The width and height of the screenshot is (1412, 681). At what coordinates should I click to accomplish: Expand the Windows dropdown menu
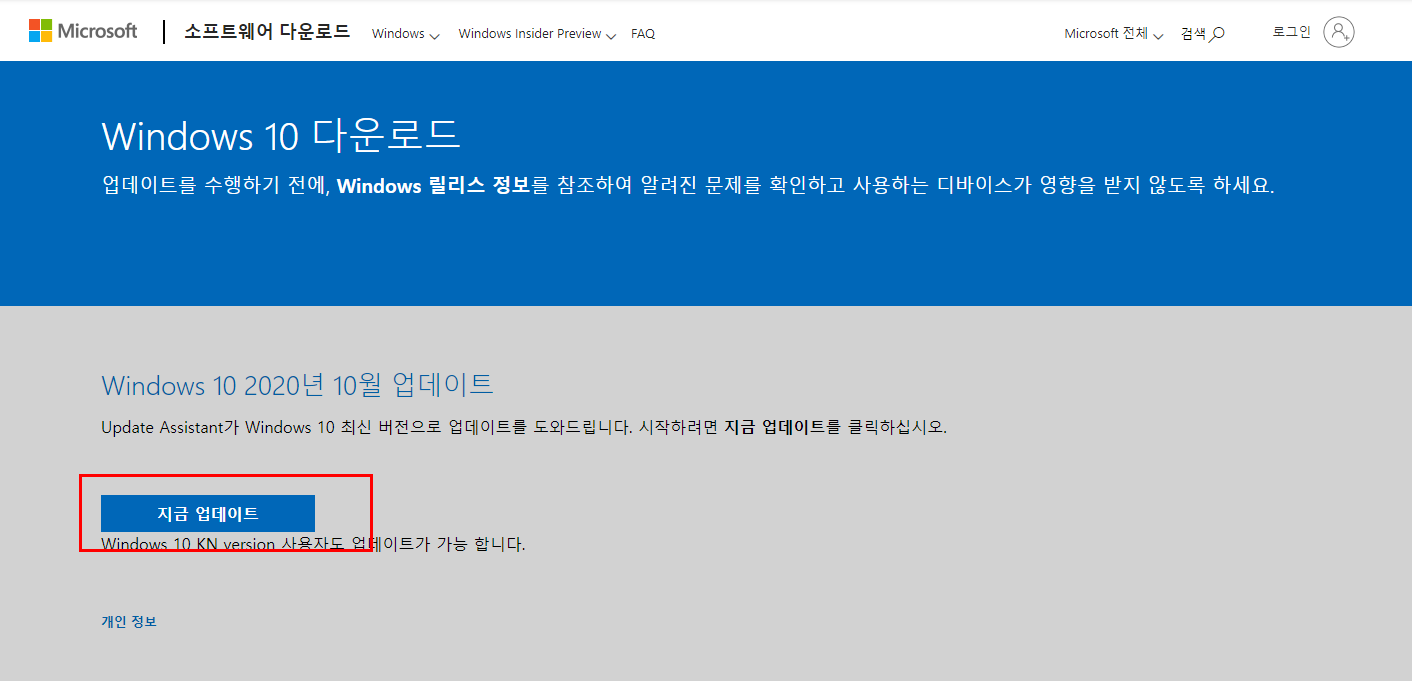(x=405, y=34)
